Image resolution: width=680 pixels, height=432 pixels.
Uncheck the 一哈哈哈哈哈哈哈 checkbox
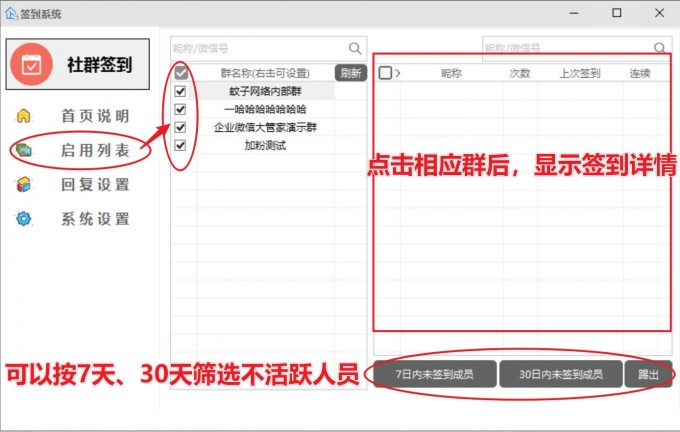(180, 109)
